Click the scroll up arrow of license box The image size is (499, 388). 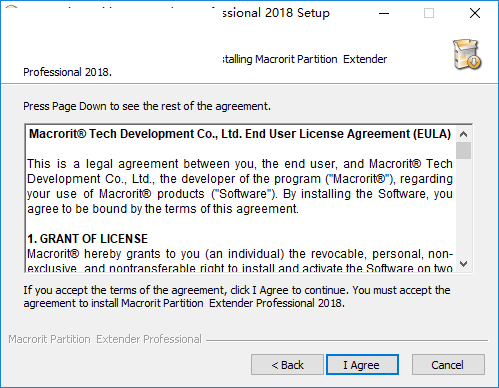(463, 134)
